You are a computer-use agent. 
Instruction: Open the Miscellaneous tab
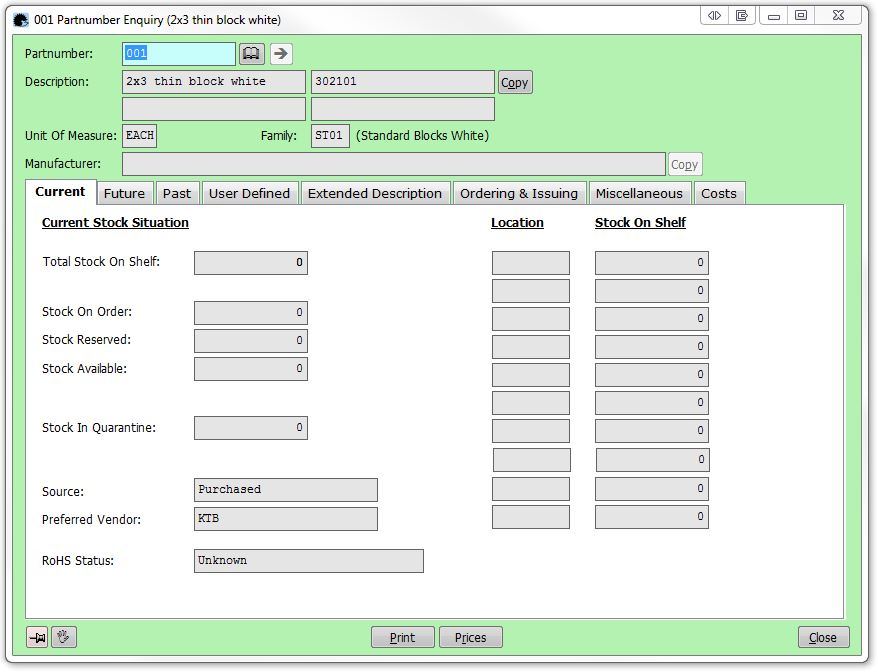[639, 194]
